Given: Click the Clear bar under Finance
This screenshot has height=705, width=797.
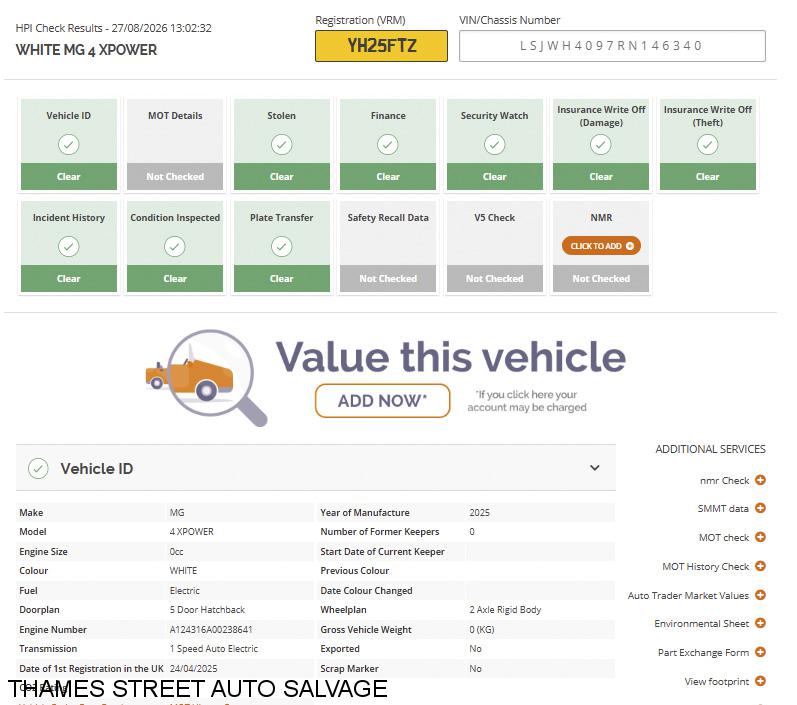Looking at the screenshot, I should (x=388, y=176).
